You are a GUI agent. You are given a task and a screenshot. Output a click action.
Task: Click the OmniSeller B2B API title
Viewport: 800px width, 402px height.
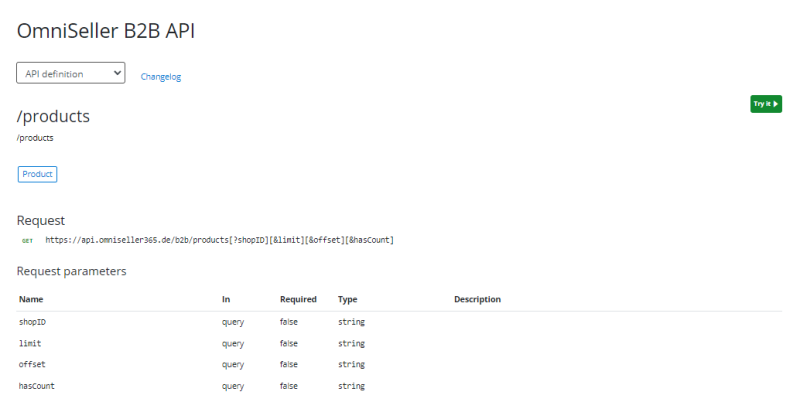pyautogui.click(x=106, y=31)
